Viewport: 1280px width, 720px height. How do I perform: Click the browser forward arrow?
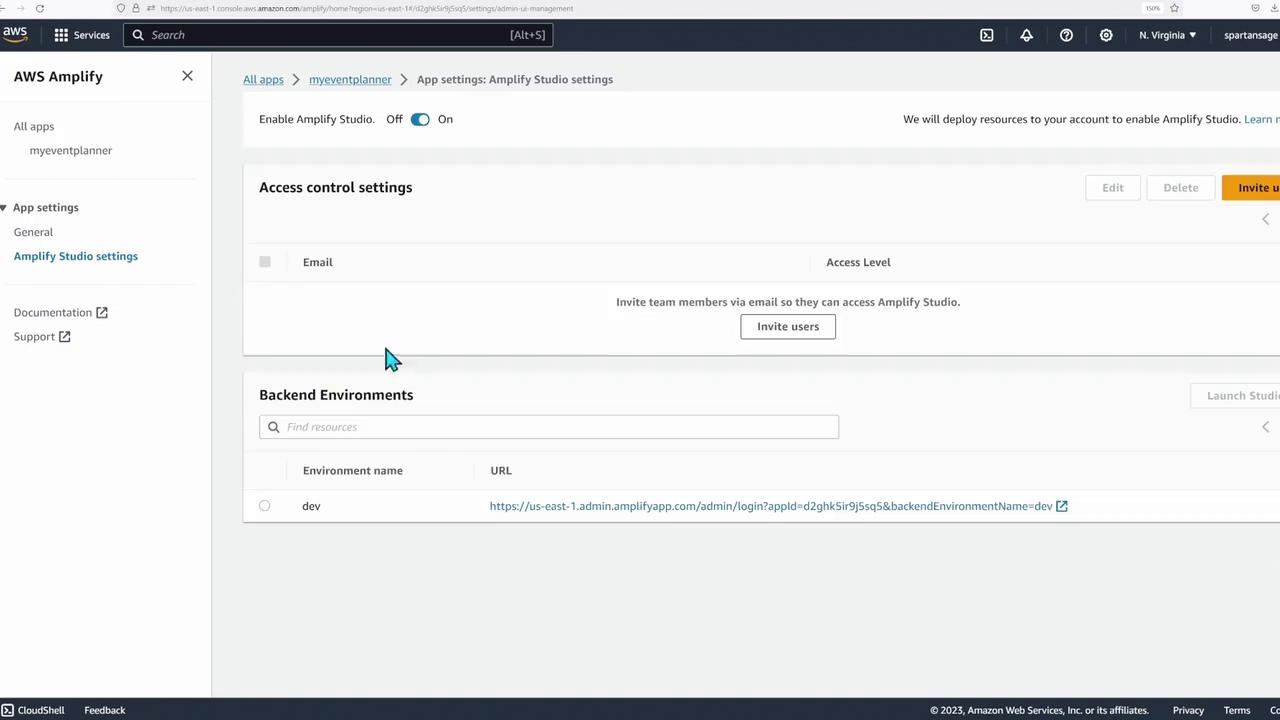click(20, 8)
